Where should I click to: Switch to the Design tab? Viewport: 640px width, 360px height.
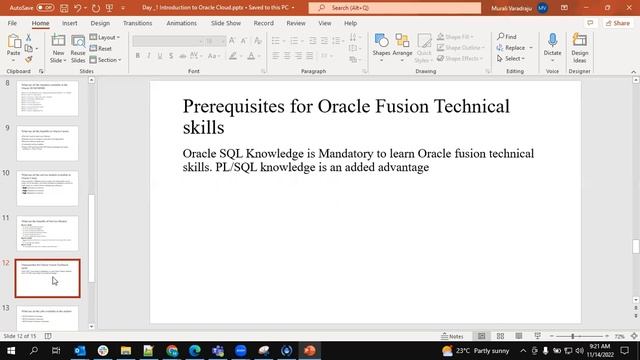click(x=100, y=23)
